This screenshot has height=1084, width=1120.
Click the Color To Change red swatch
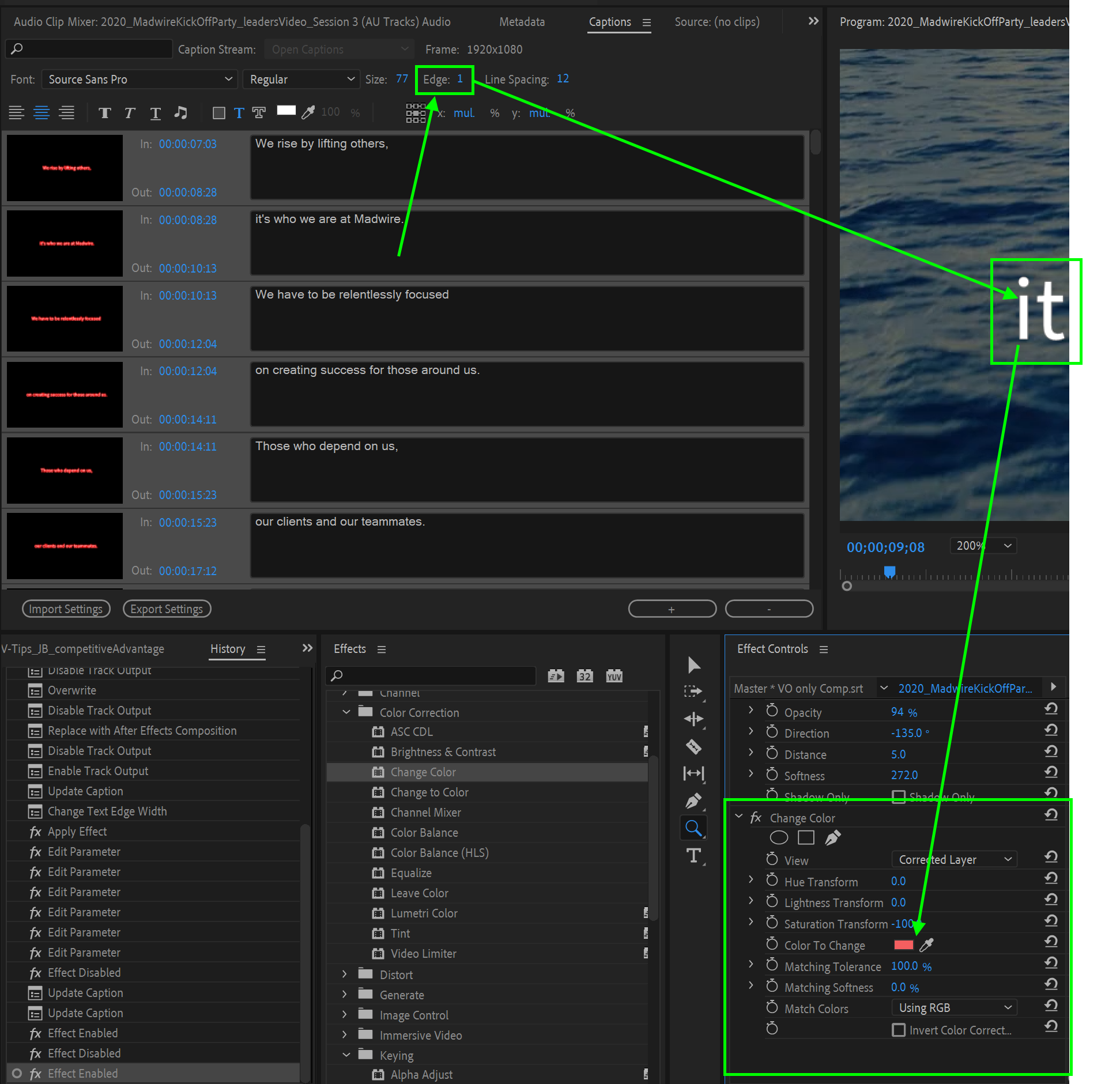click(x=903, y=945)
